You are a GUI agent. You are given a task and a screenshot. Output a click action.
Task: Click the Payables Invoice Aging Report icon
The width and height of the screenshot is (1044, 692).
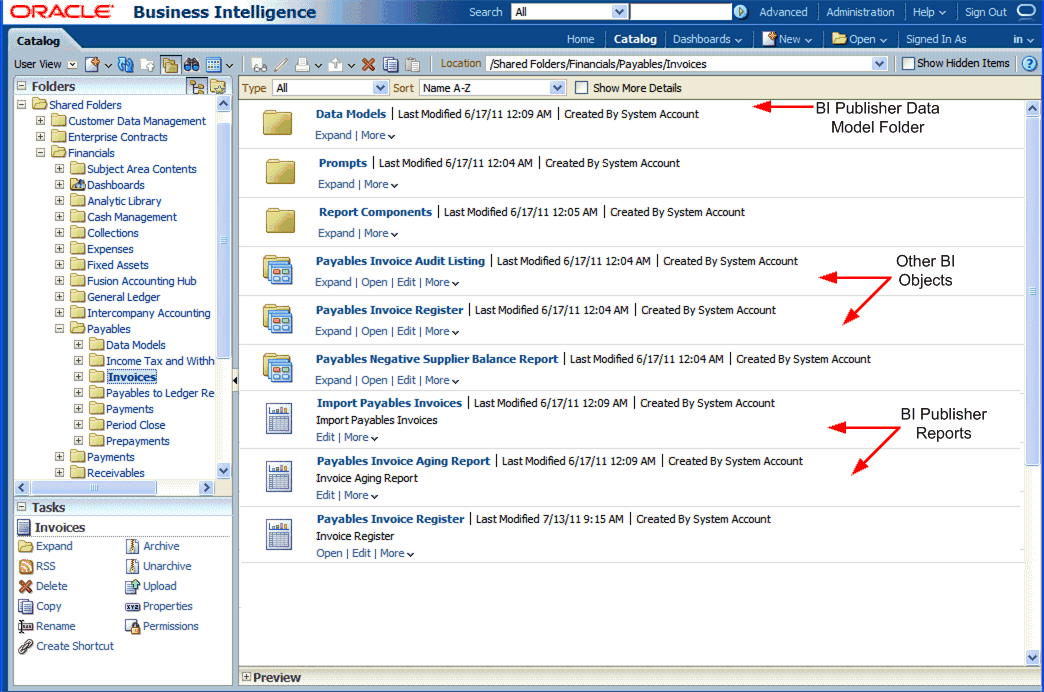pyautogui.click(x=279, y=476)
